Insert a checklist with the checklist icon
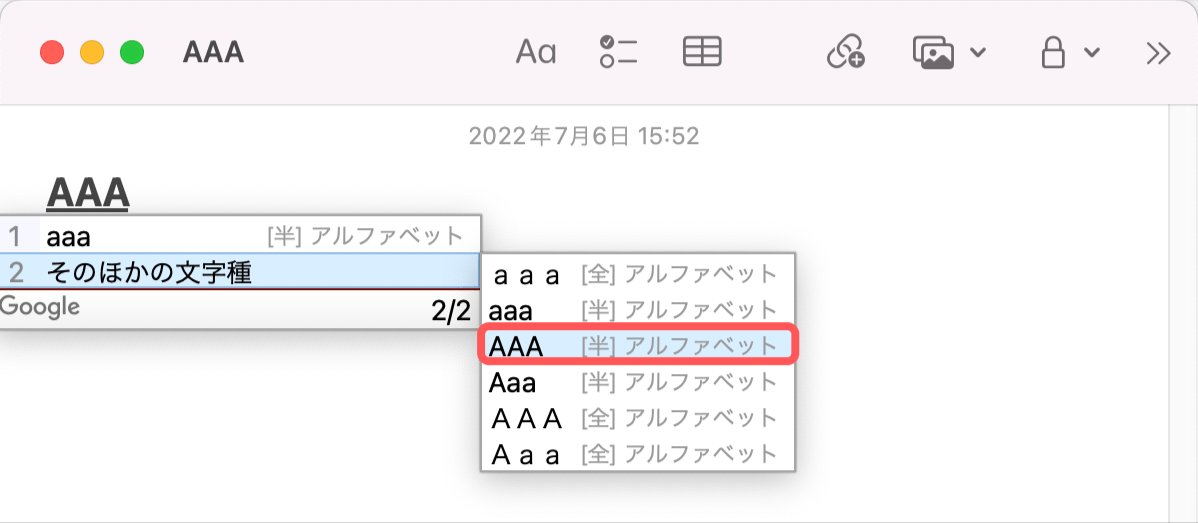This screenshot has height=523, width=1198. tap(618, 52)
